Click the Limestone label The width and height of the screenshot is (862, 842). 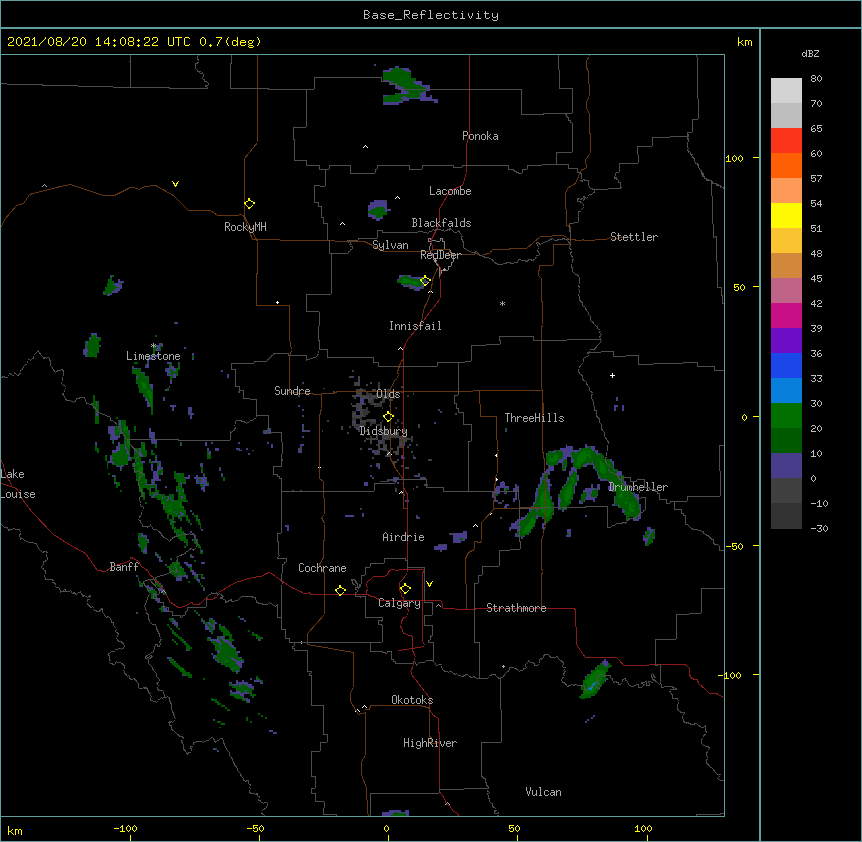[x=153, y=356]
